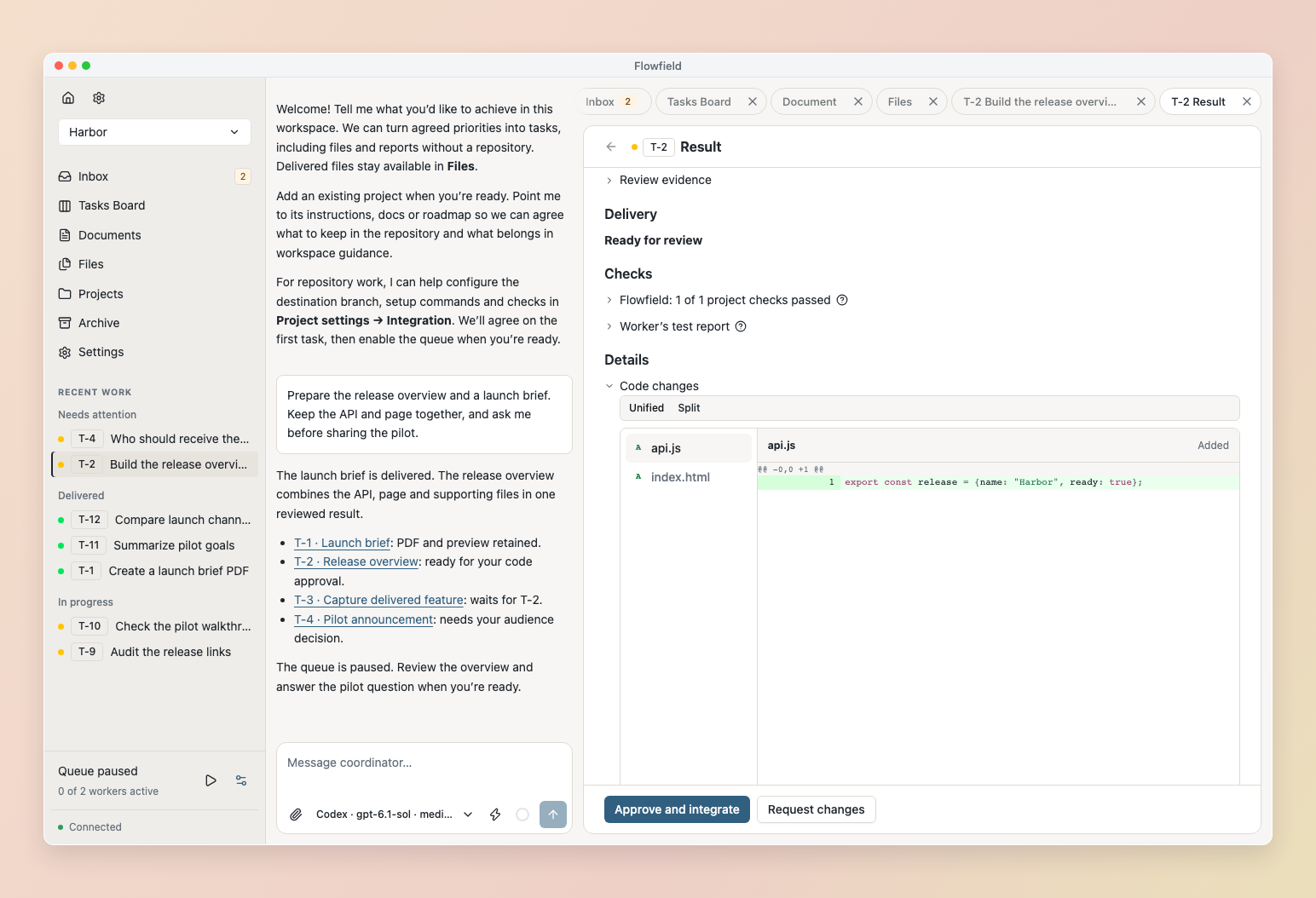Open Archive in the sidebar
This screenshot has height=898, width=1316.
[x=154, y=323]
